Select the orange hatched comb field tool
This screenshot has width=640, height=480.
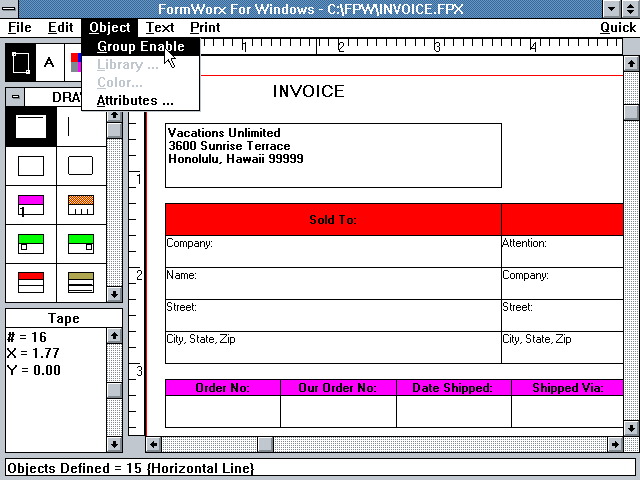coord(81,205)
